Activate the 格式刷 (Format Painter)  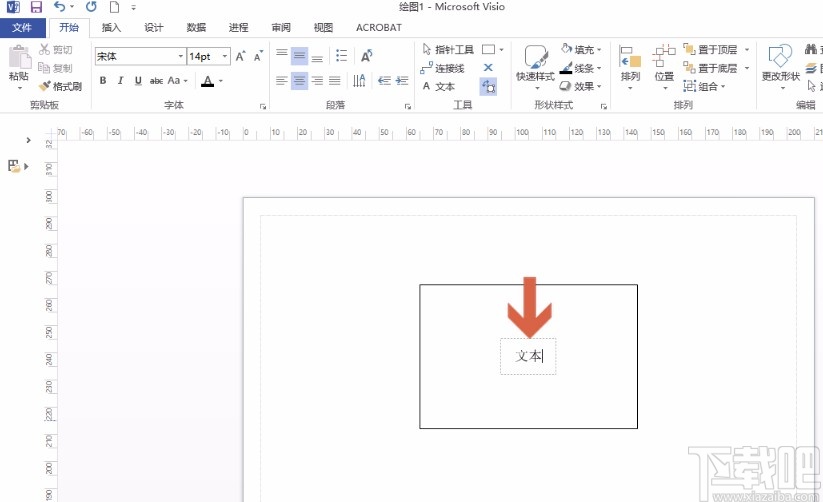pyautogui.click(x=60, y=86)
